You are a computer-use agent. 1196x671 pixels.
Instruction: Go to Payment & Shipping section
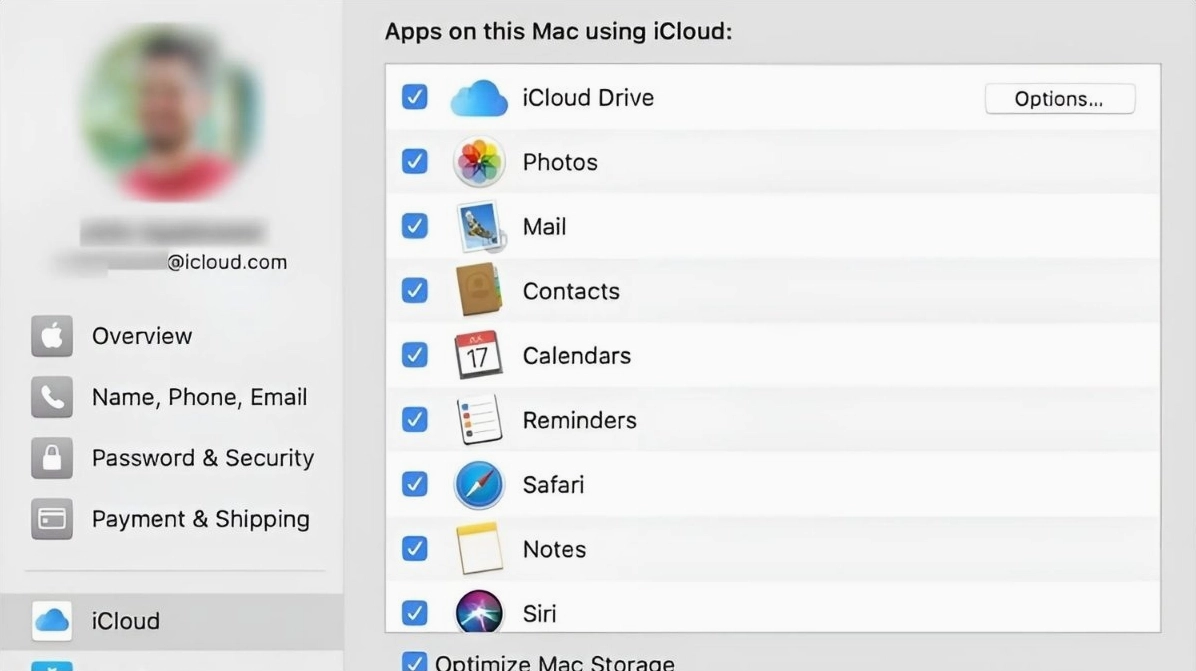pyautogui.click(x=200, y=519)
